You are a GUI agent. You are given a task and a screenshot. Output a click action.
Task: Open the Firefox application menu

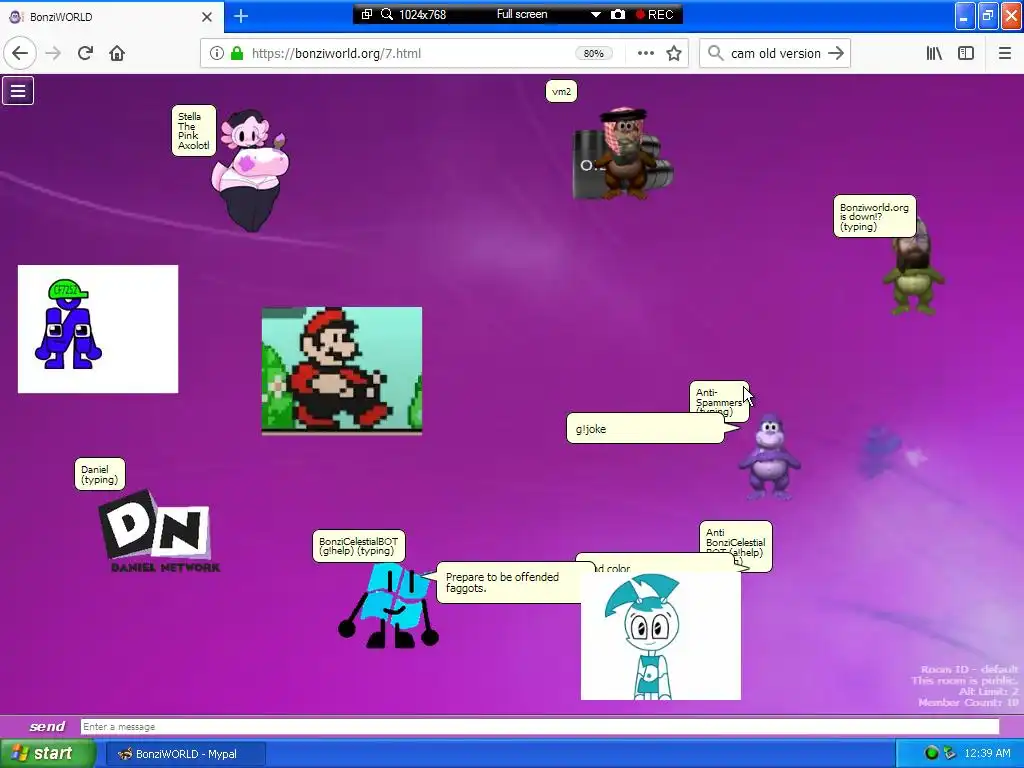(1004, 53)
